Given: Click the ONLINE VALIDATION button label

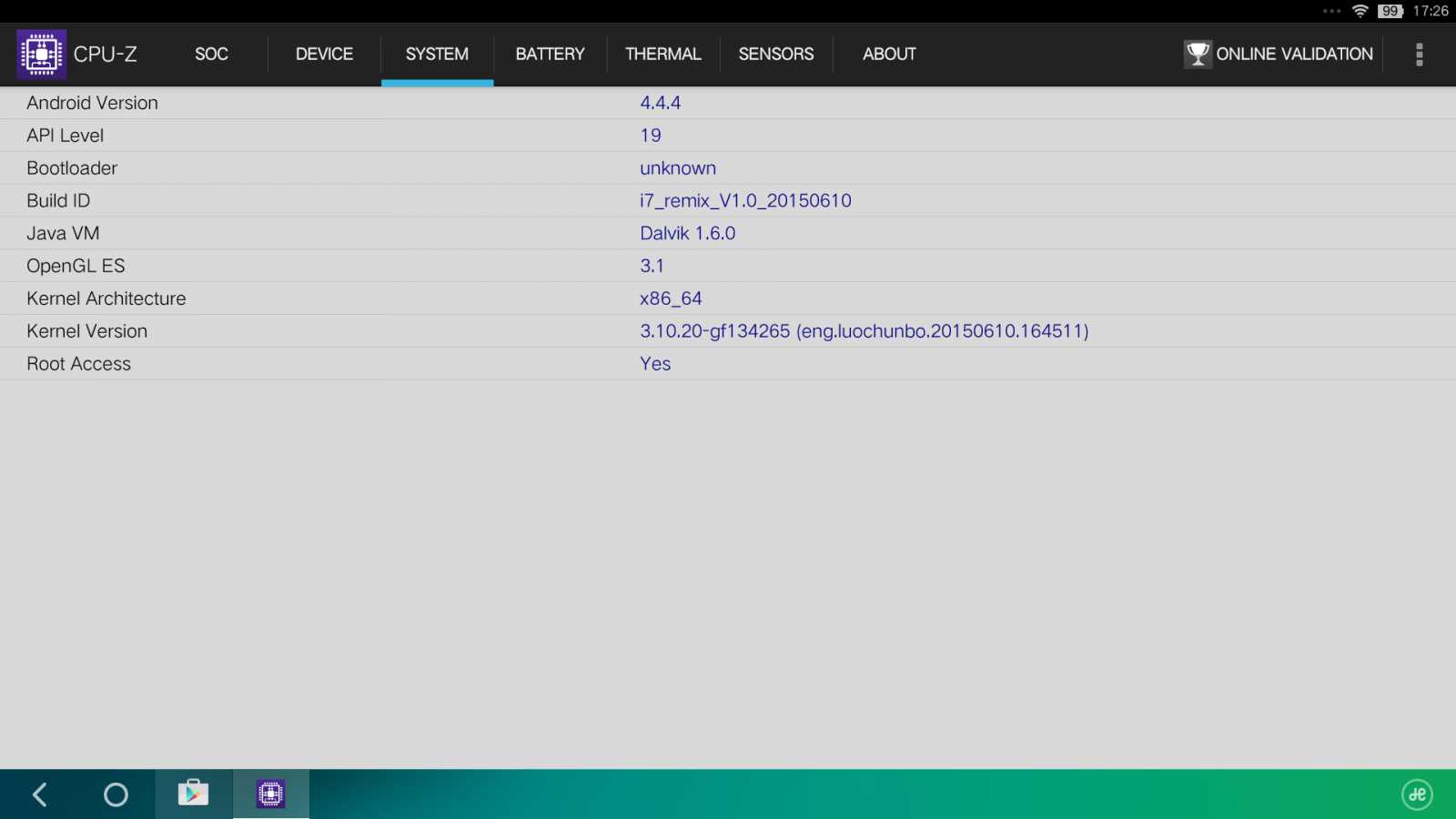Looking at the screenshot, I should pos(1294,54).
